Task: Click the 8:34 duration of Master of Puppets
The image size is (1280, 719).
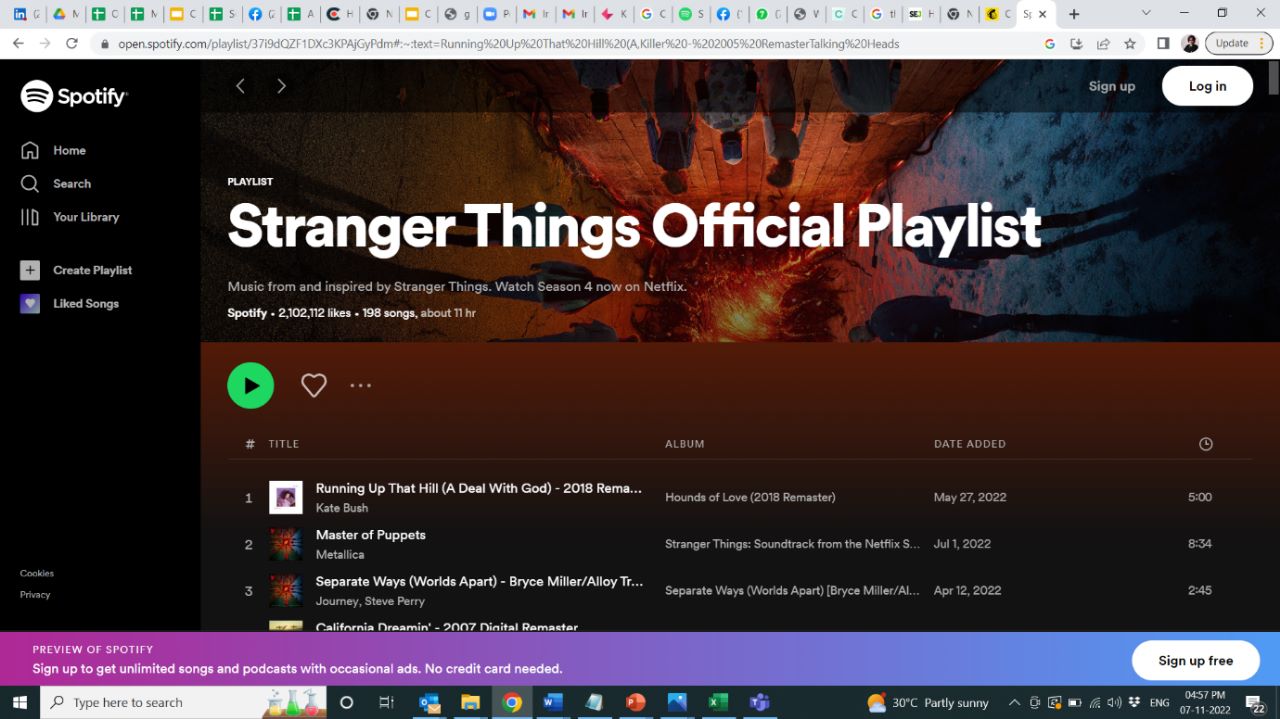Action: point(1200,544)
